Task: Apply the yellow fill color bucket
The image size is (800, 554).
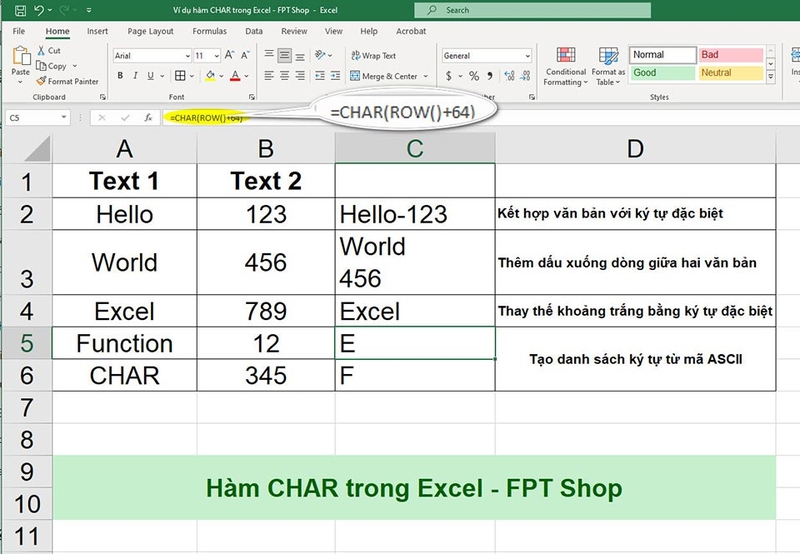Action: (210, 75)
